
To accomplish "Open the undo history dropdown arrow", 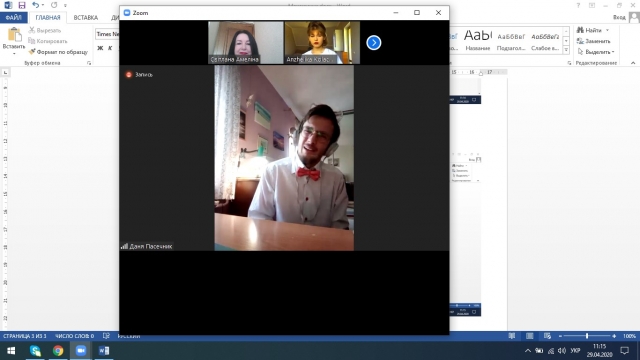I will point(43,5).
